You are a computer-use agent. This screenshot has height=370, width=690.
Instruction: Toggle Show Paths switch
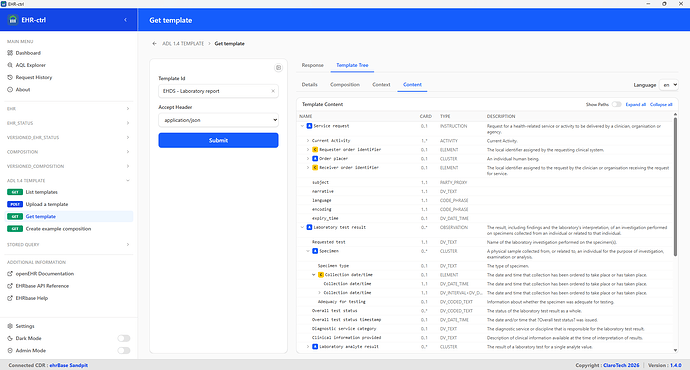pyautogui.click(x=617, y=105)
